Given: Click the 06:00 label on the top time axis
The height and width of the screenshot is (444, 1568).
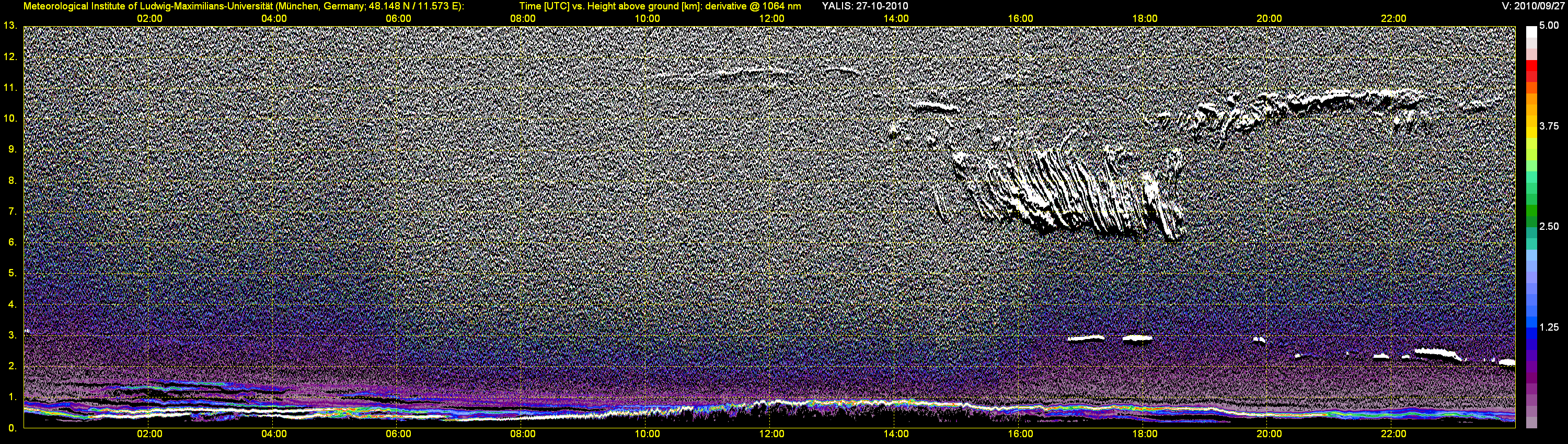Looking at the screenshot, I should [x=399, y=19].
